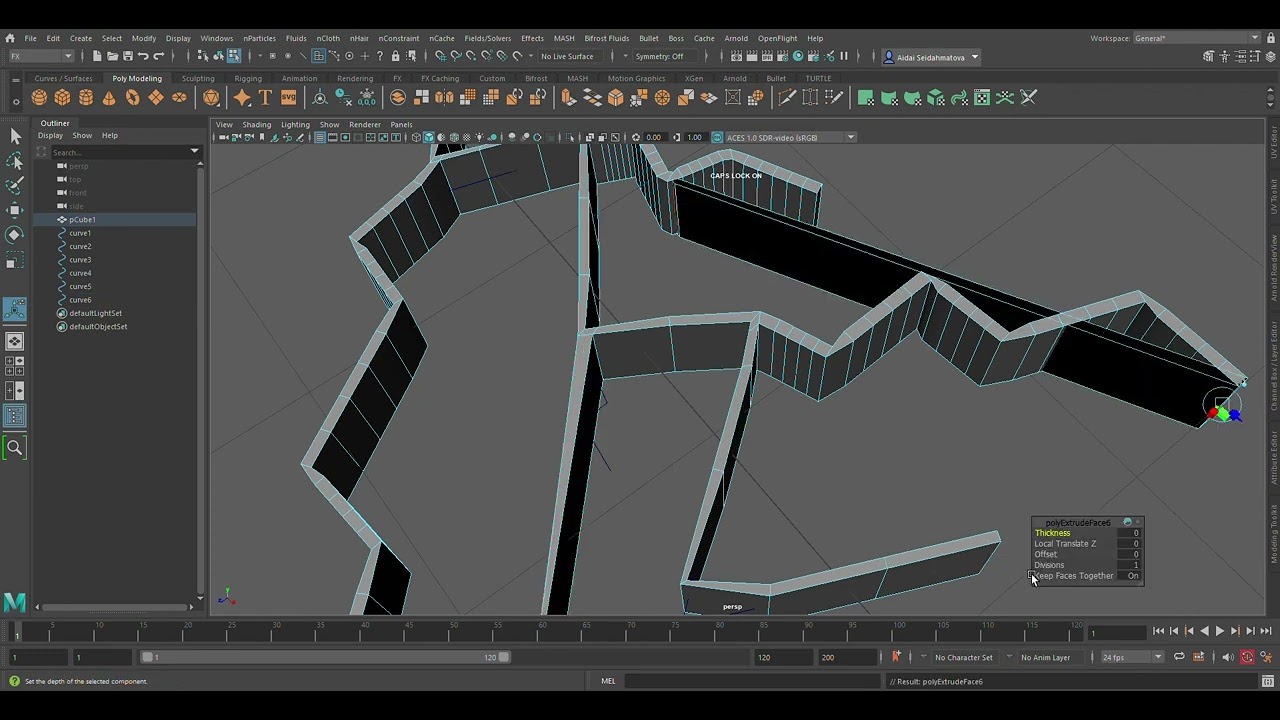Viewport: 1280px width, 720px height.
Task: Select pCube1 in the Outliner
Action: (x=82, y=220)
